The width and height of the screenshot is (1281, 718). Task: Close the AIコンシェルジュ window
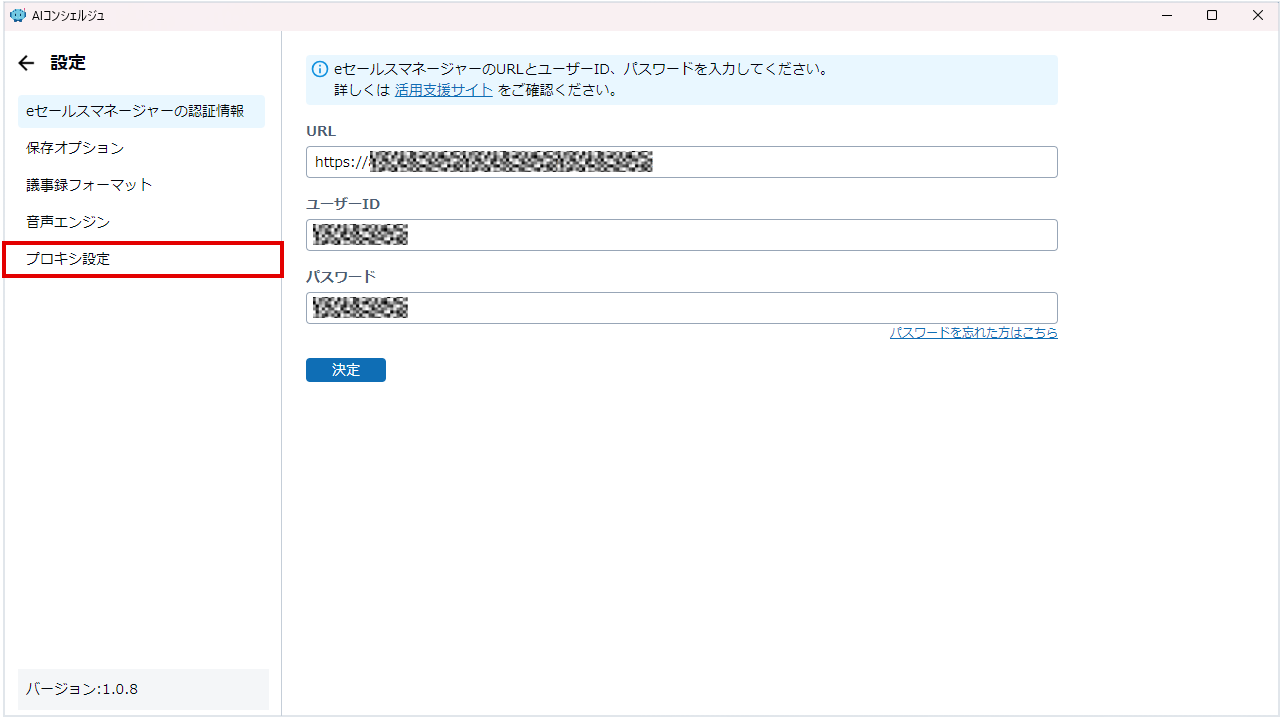1257,15
